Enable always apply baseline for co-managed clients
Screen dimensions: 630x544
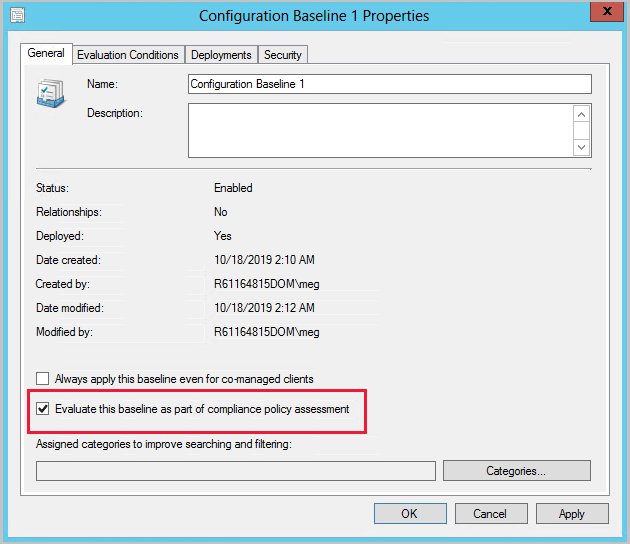tap(43, 379)
